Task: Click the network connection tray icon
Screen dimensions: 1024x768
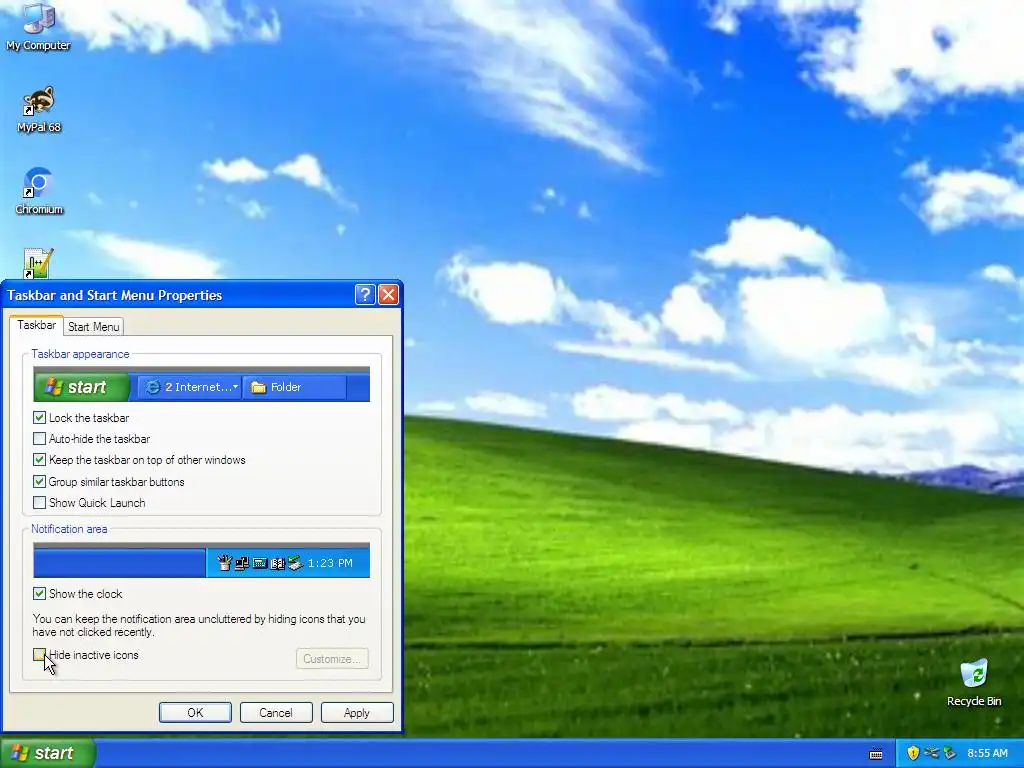Action: pyautogui.click(x=931, y=753)
